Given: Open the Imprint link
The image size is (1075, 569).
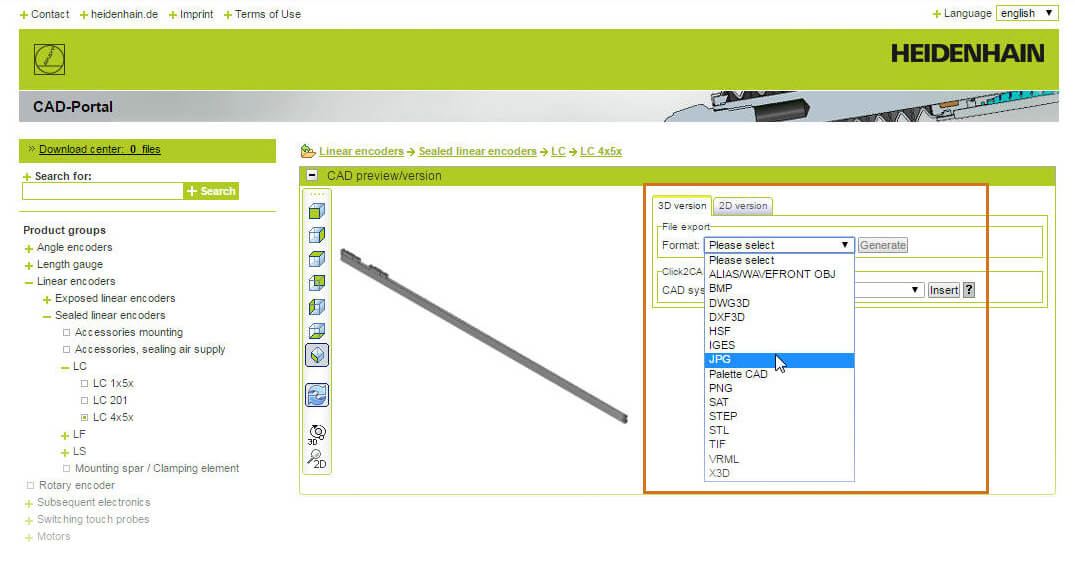Looking at the screenshot, I should pyautogui.click(x=196, y=14).
